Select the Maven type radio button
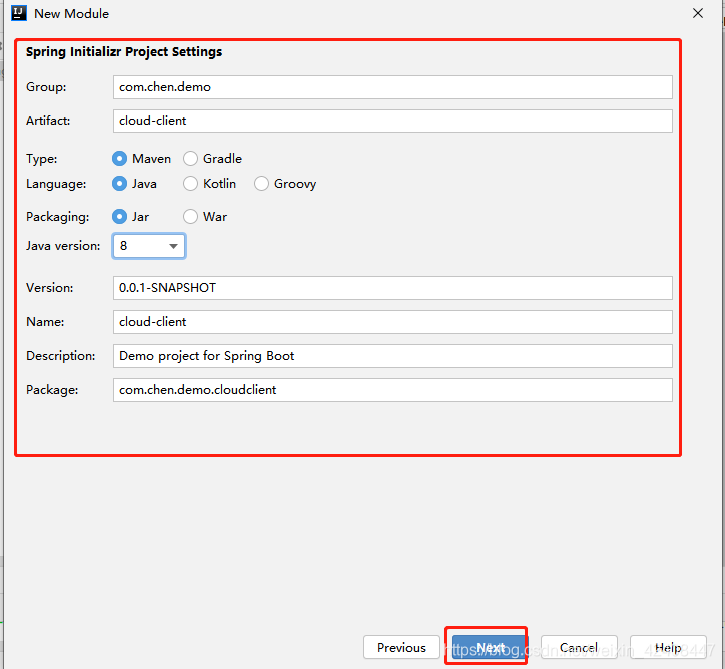Screen dimensions: 725x669 pos(119,159)
